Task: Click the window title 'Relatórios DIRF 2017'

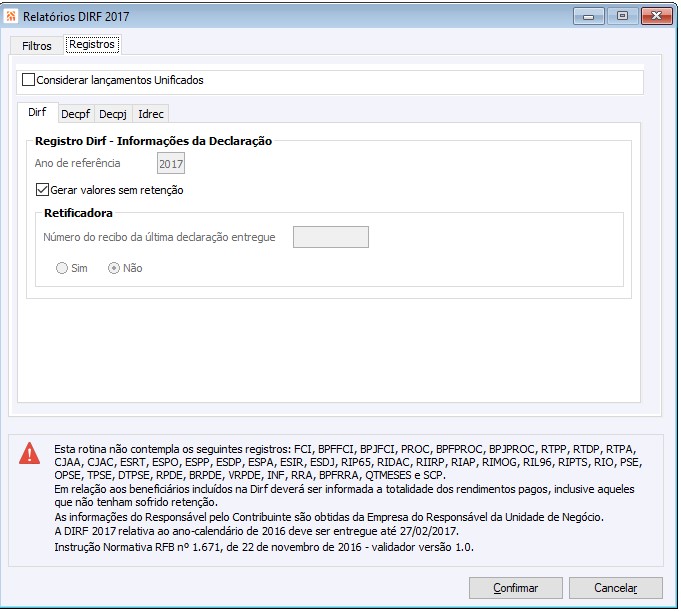Action: pos(76,17)
